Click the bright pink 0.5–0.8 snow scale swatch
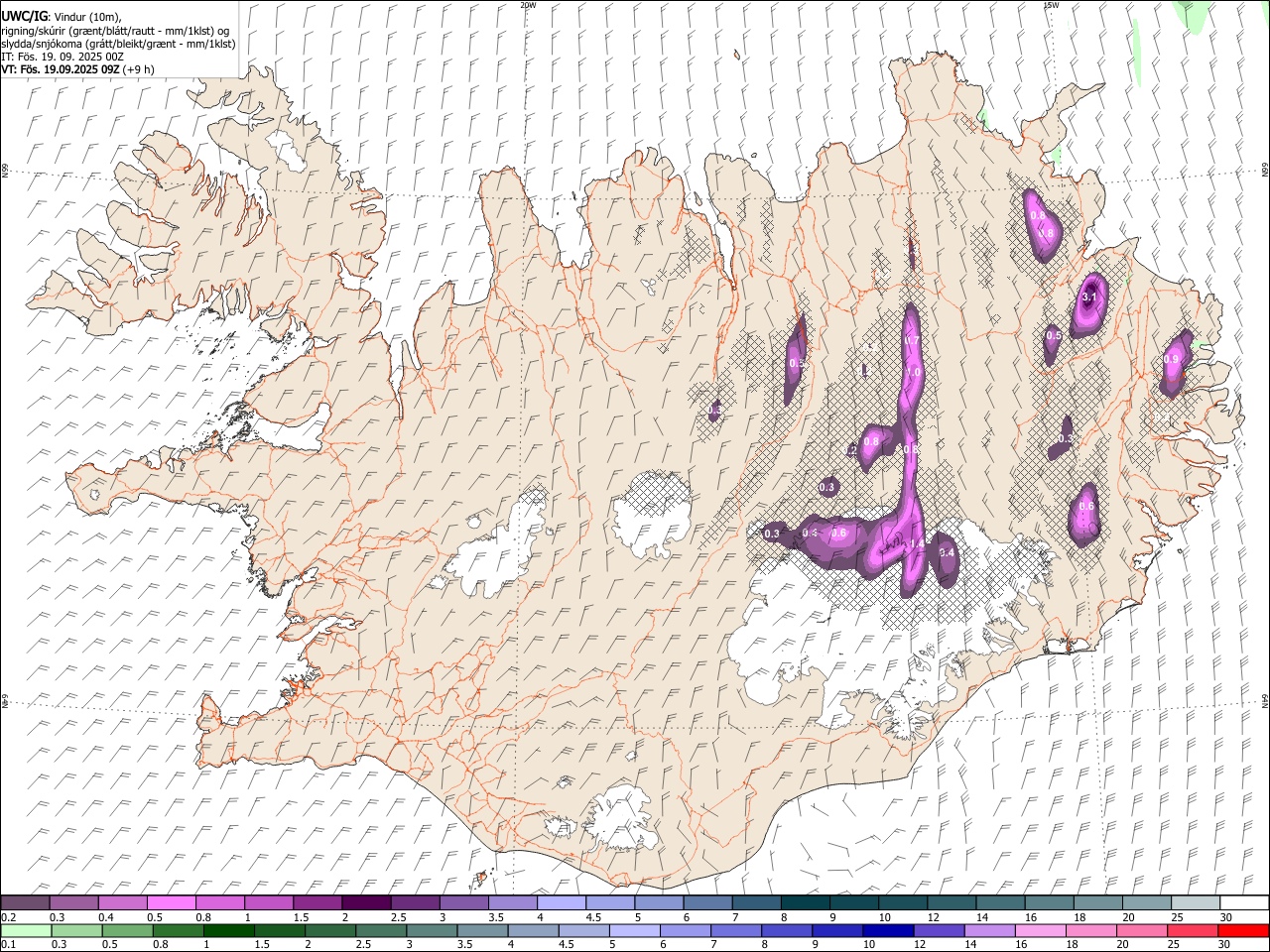Screen dimensions: 1270x952 [172, 903]
